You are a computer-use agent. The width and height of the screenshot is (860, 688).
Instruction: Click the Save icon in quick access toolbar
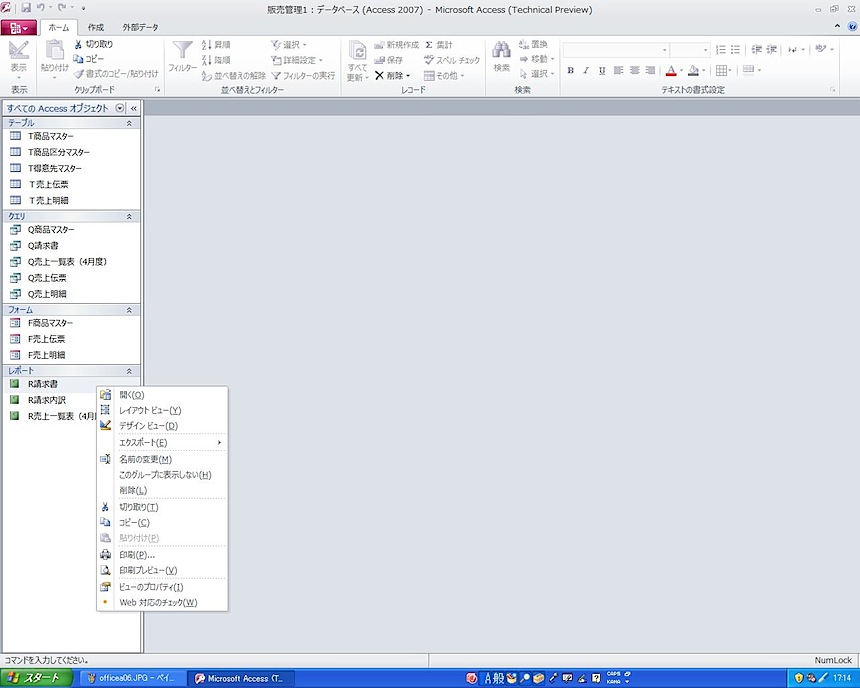(x=26, y=8)
